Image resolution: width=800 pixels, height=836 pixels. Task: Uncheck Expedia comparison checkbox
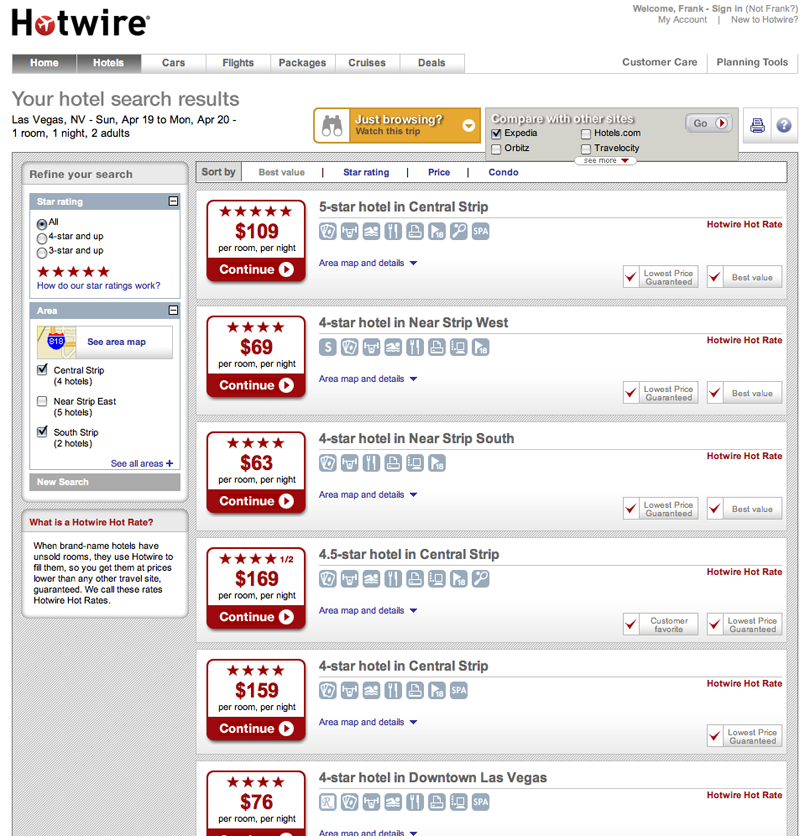coord(496,133)
